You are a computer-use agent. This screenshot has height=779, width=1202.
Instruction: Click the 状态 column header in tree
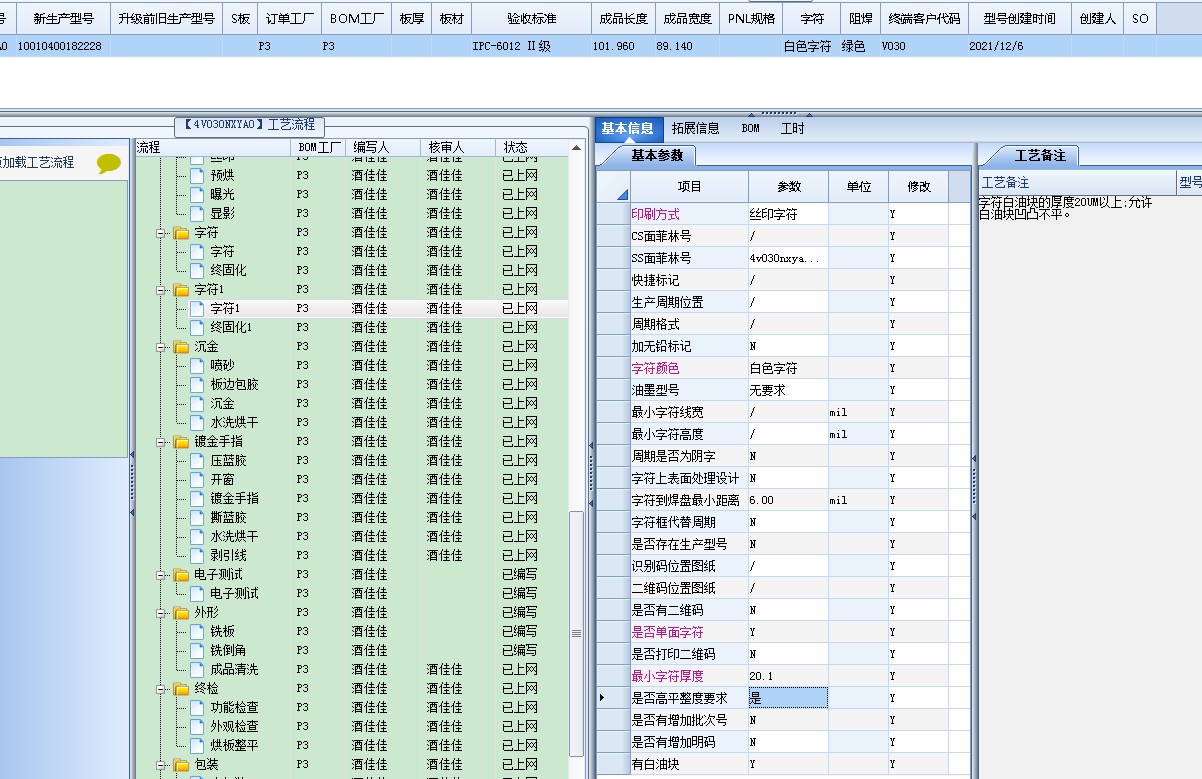click(531, 147)
